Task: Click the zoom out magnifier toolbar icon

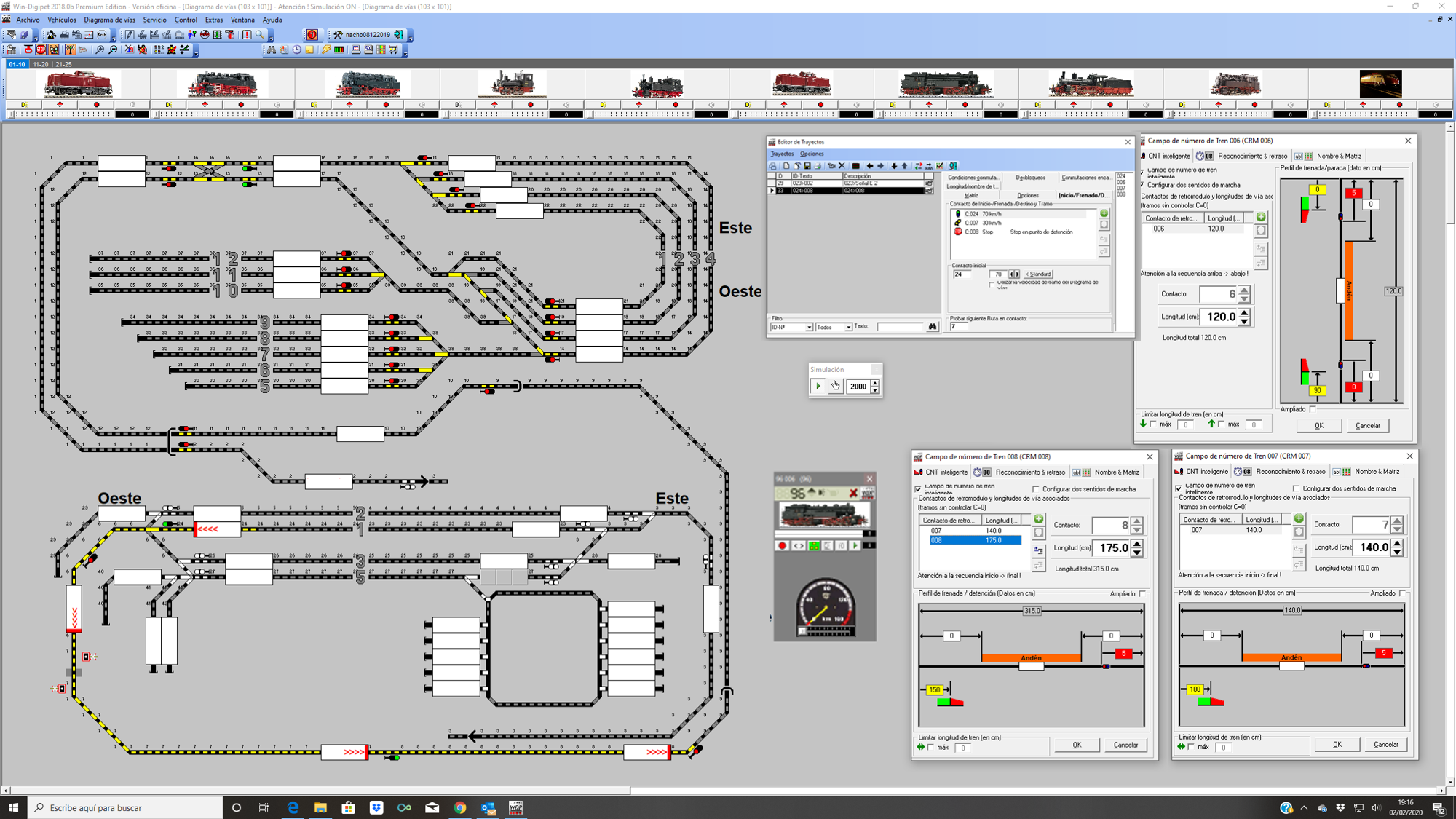Action: [x=113, y=50]
